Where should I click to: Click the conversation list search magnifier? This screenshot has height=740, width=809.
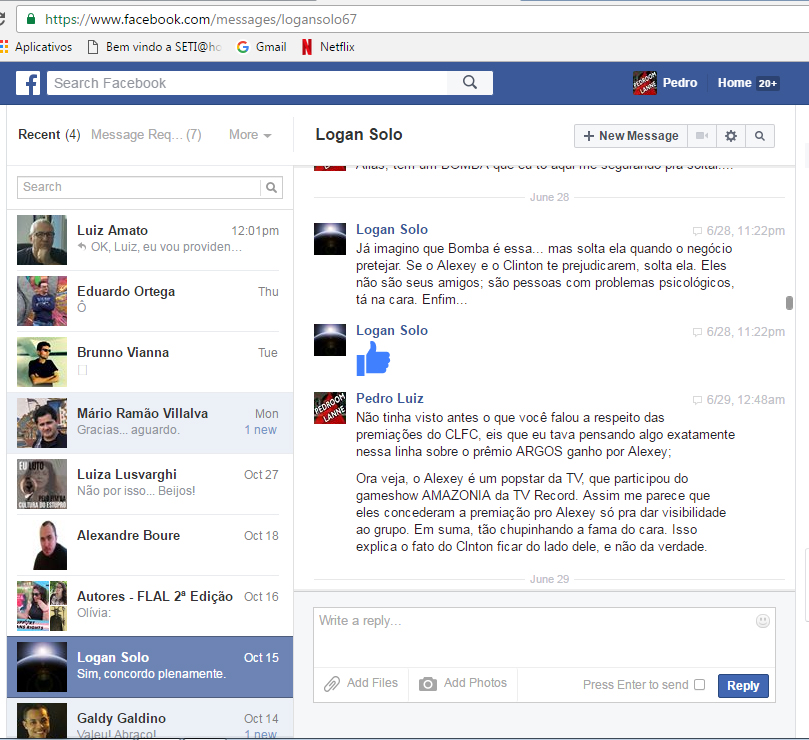point(271,187)
